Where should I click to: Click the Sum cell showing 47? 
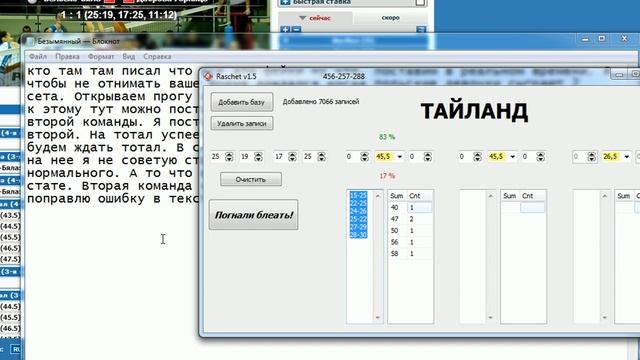pyautogui.click(x=398, y=219)
